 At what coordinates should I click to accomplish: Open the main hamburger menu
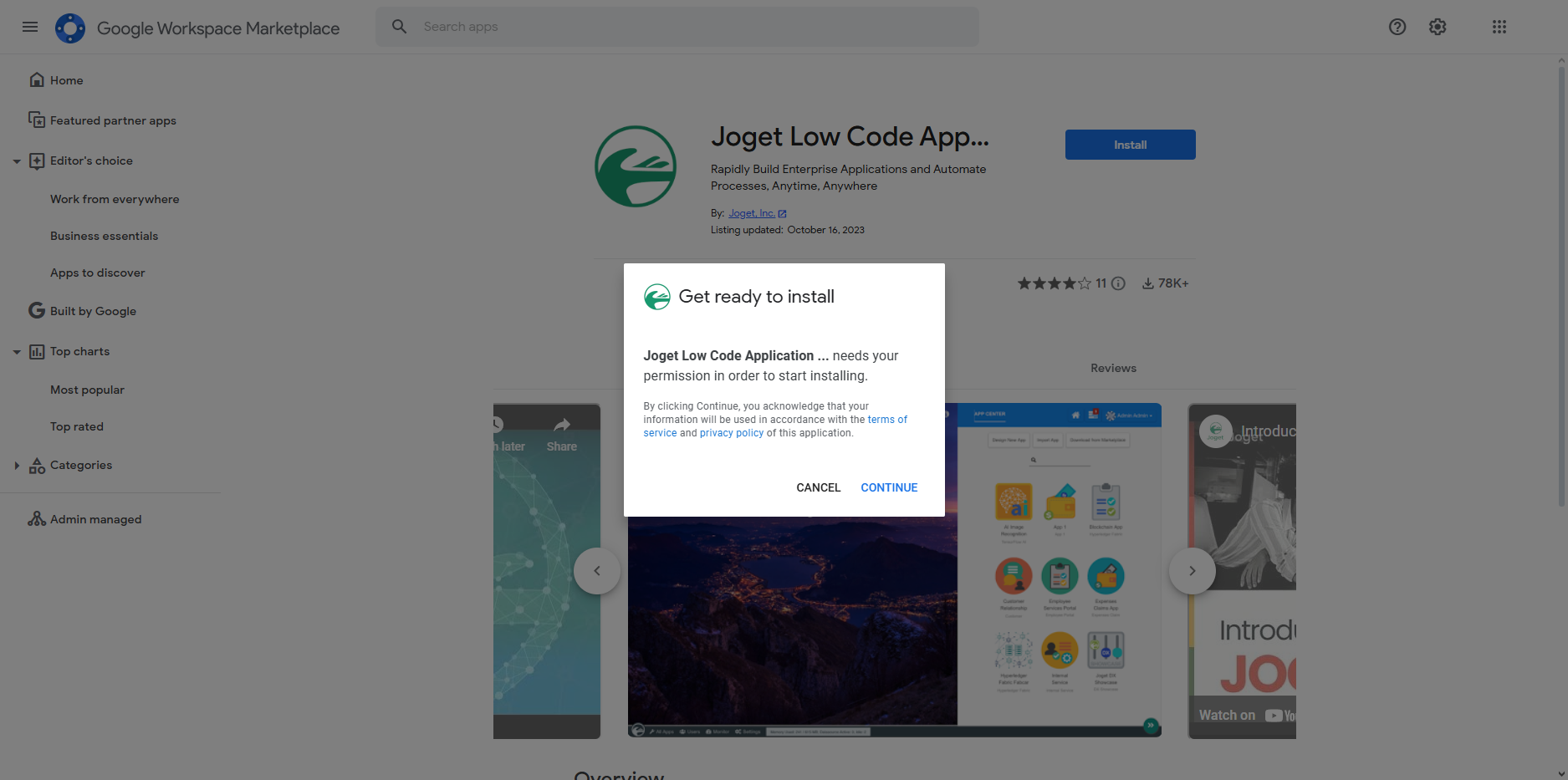click(x=30, y=27)
